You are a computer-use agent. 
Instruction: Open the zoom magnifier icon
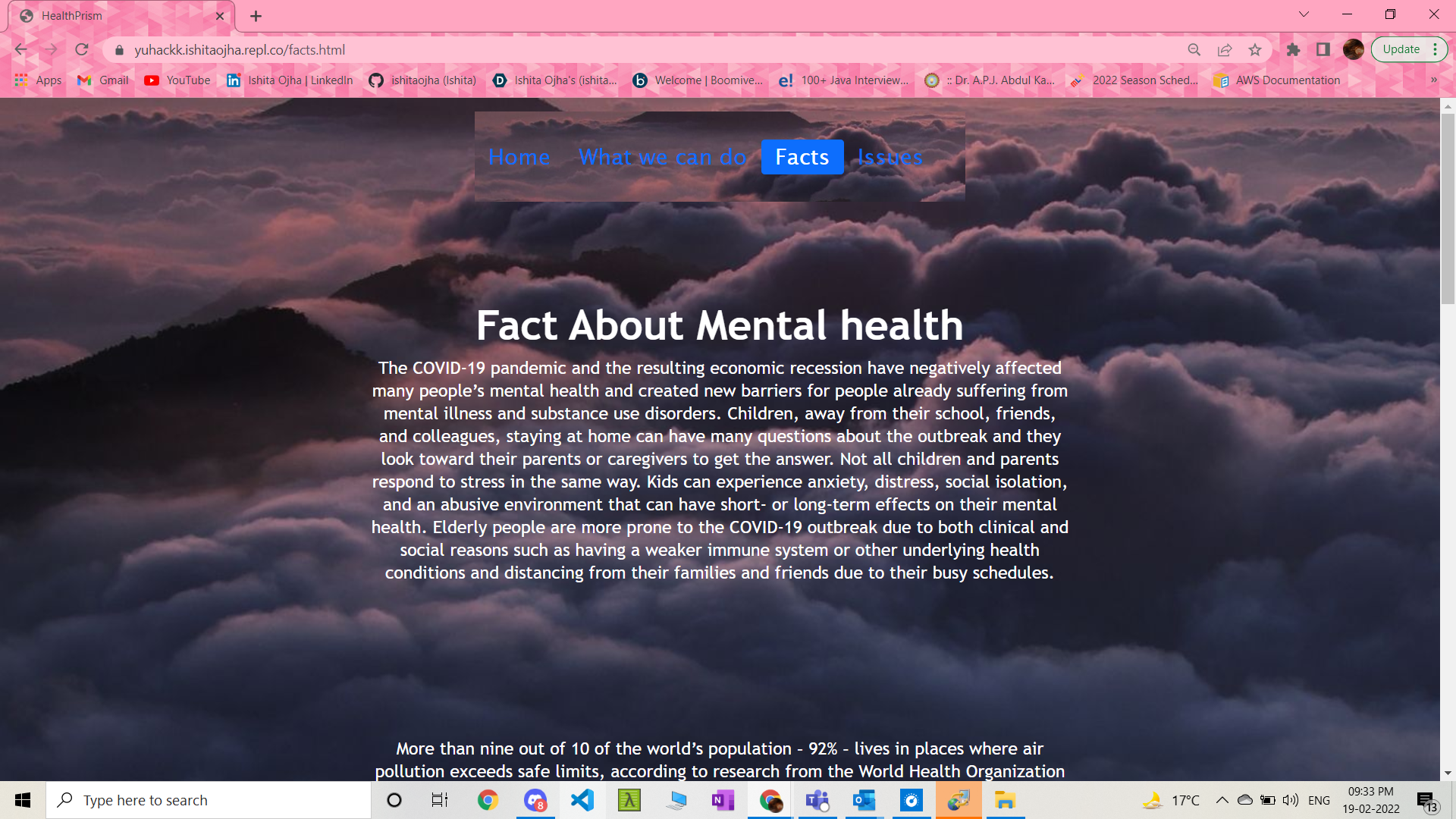coord(1194,50)
